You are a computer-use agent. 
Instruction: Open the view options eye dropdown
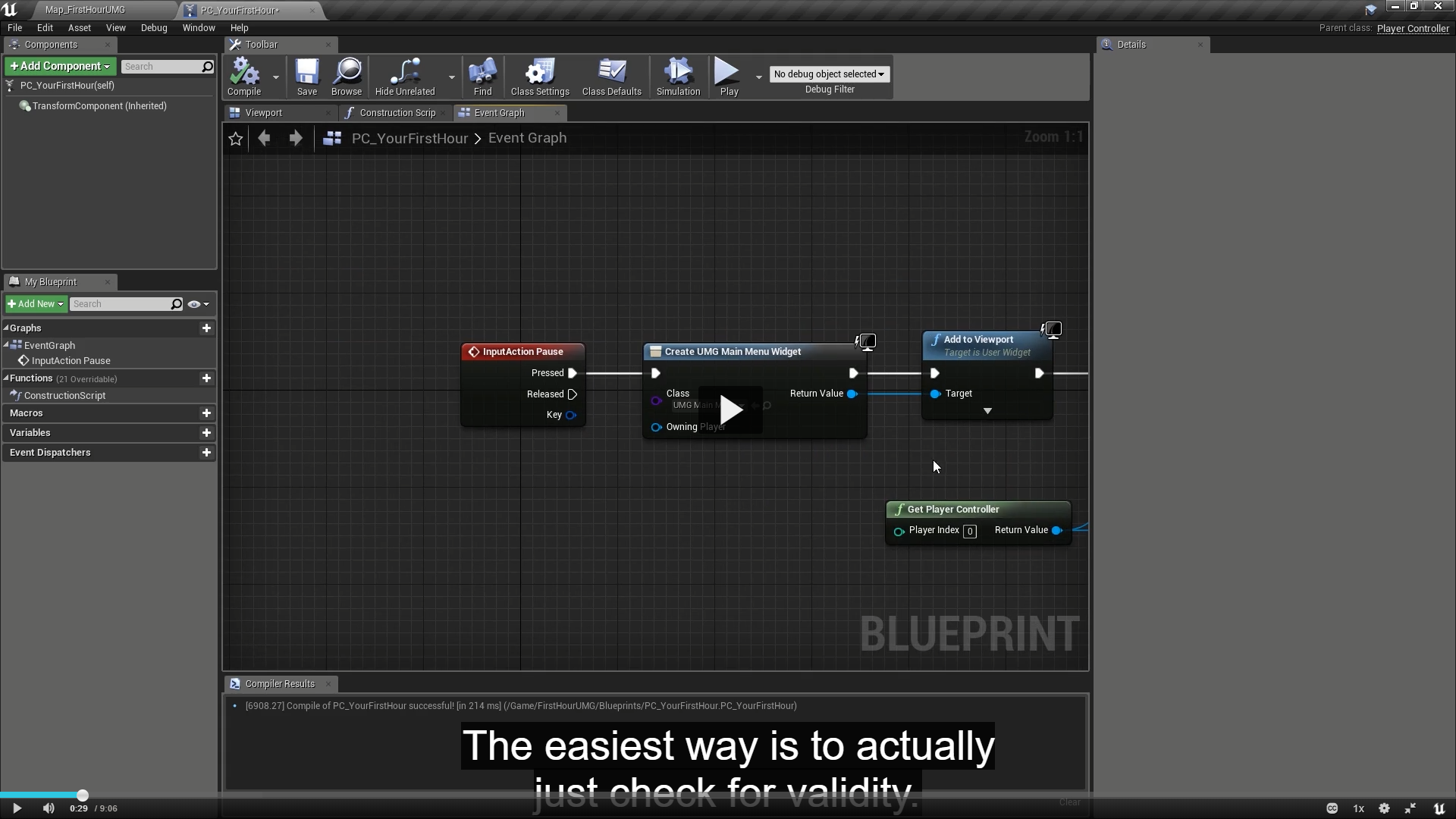coord(198,304)
